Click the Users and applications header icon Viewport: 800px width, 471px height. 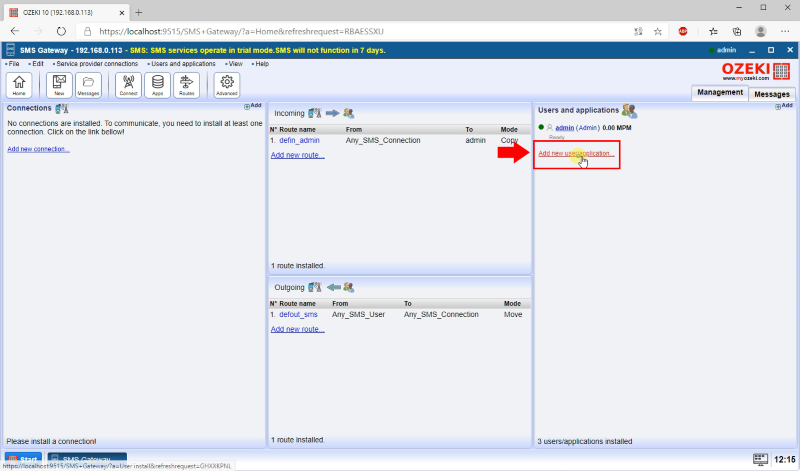point(629,111)
